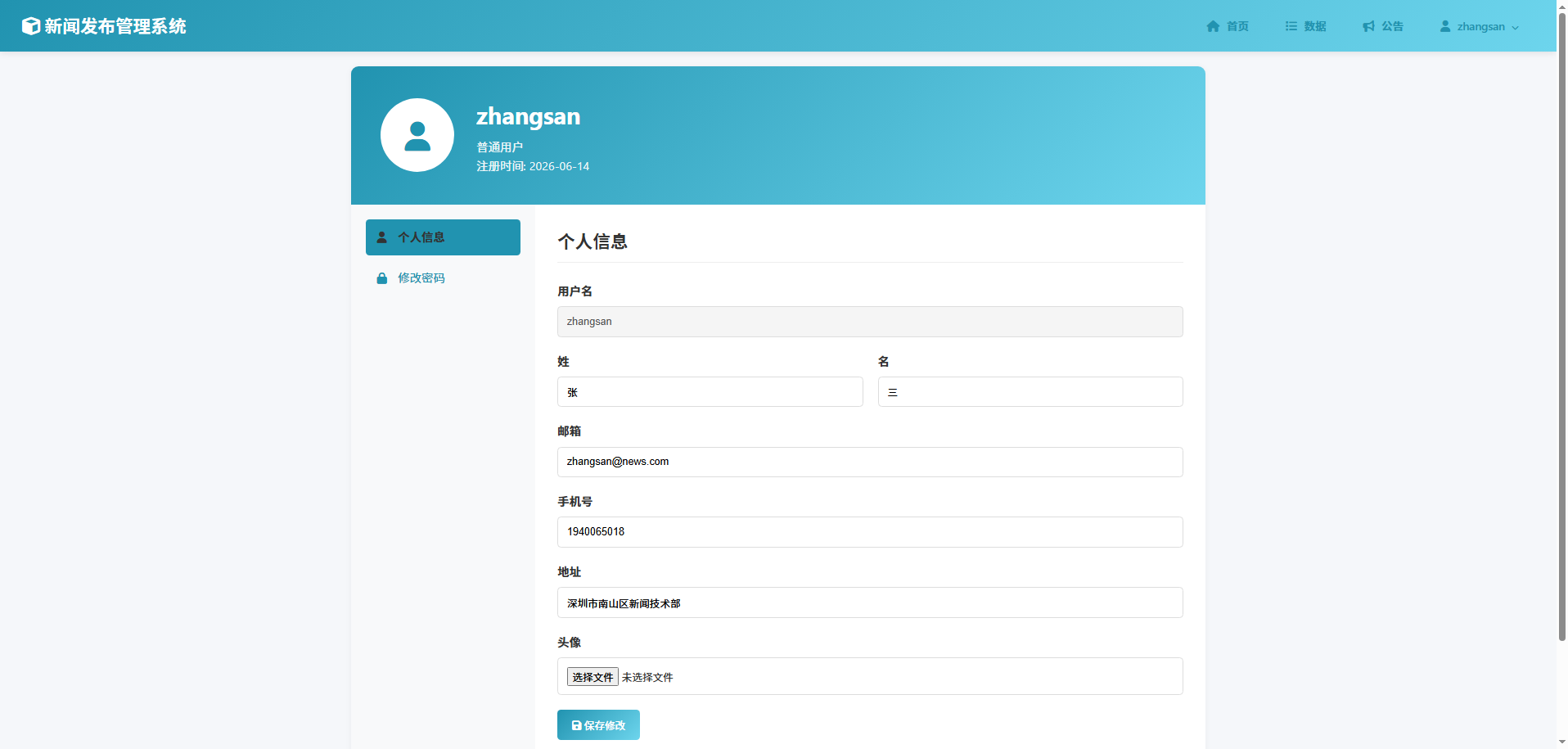Image resolution: width=1568 pixels, height=749 pixels.
Task: Click the 选择文件 avatar upload button
Action: [593, 677]
